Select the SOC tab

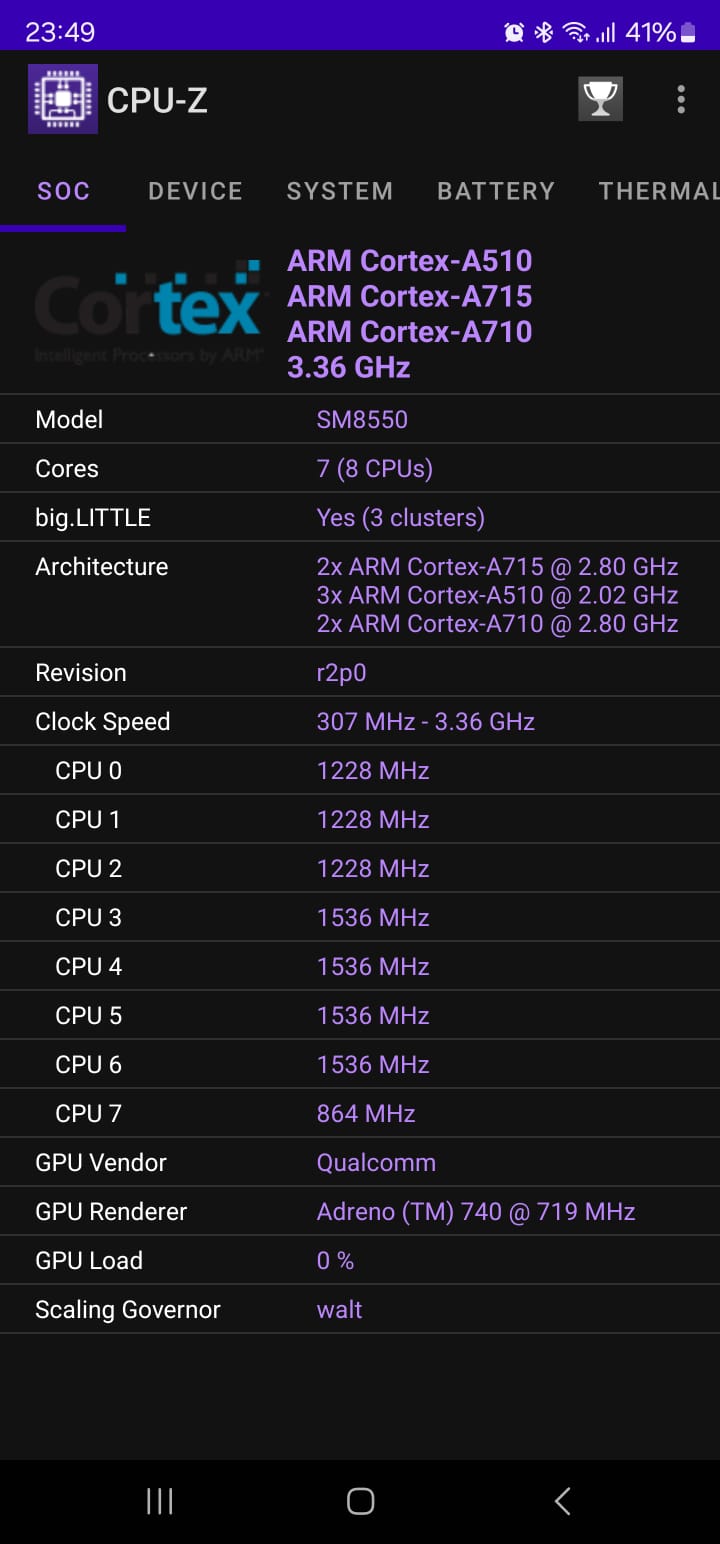(63, 191)
